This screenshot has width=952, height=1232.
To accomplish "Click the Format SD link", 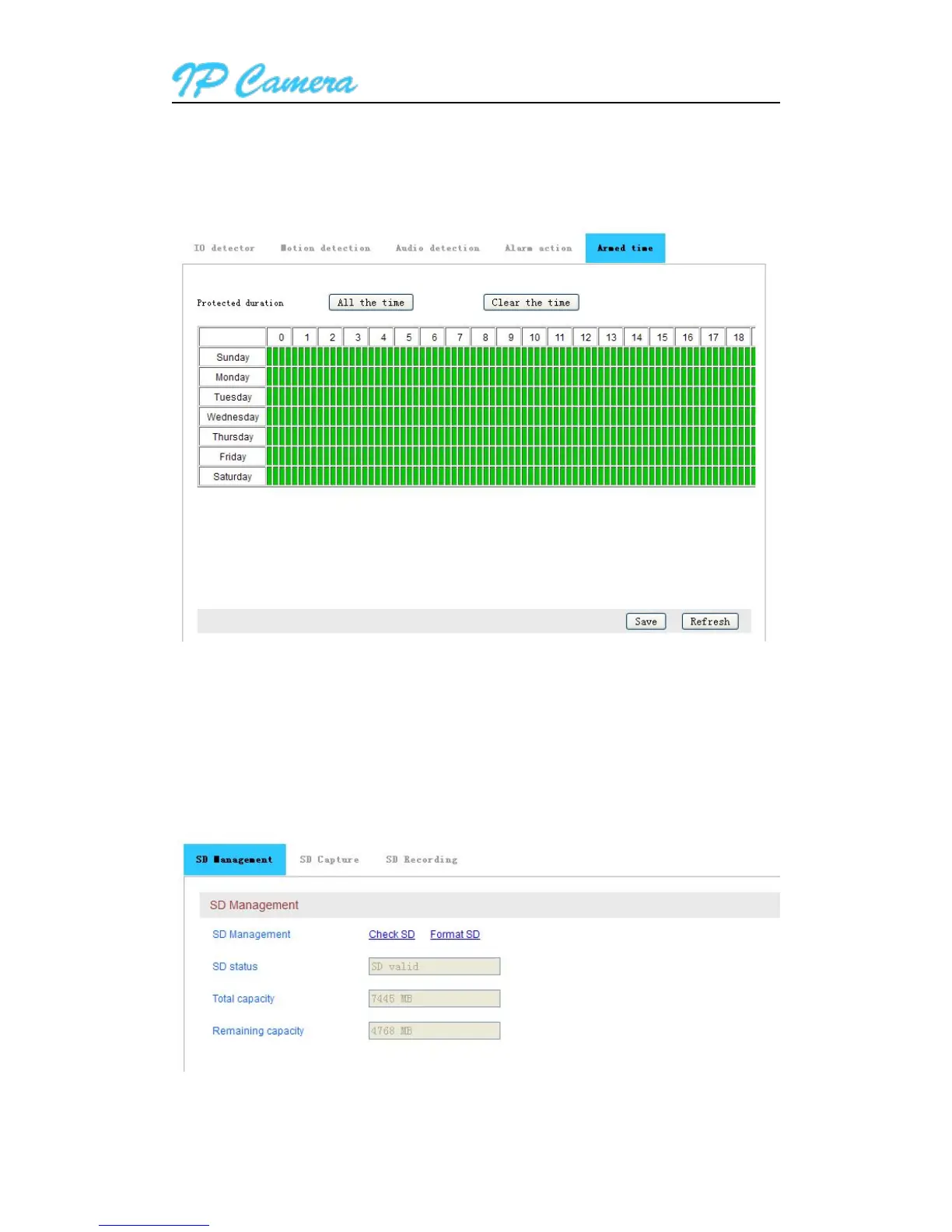I will click(x=455, y=934).
